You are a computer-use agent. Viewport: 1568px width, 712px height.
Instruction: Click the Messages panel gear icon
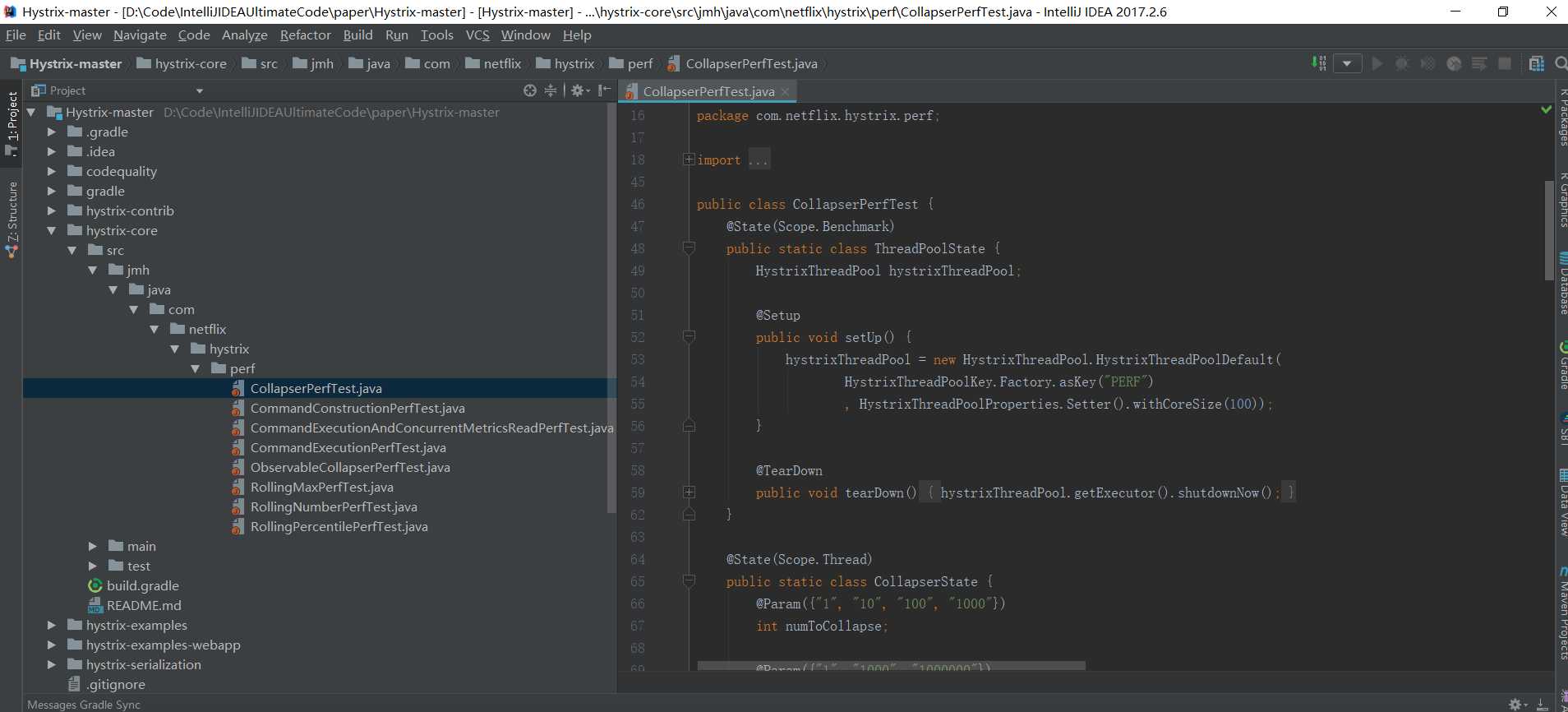1518,705
